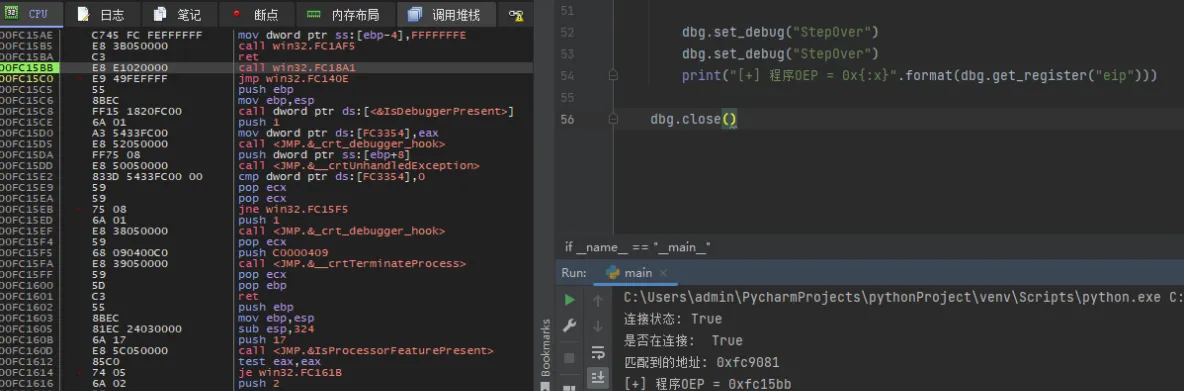Click opcode bytes FF15 1820FC00
1184x391 pixels.
pos(136,111)
